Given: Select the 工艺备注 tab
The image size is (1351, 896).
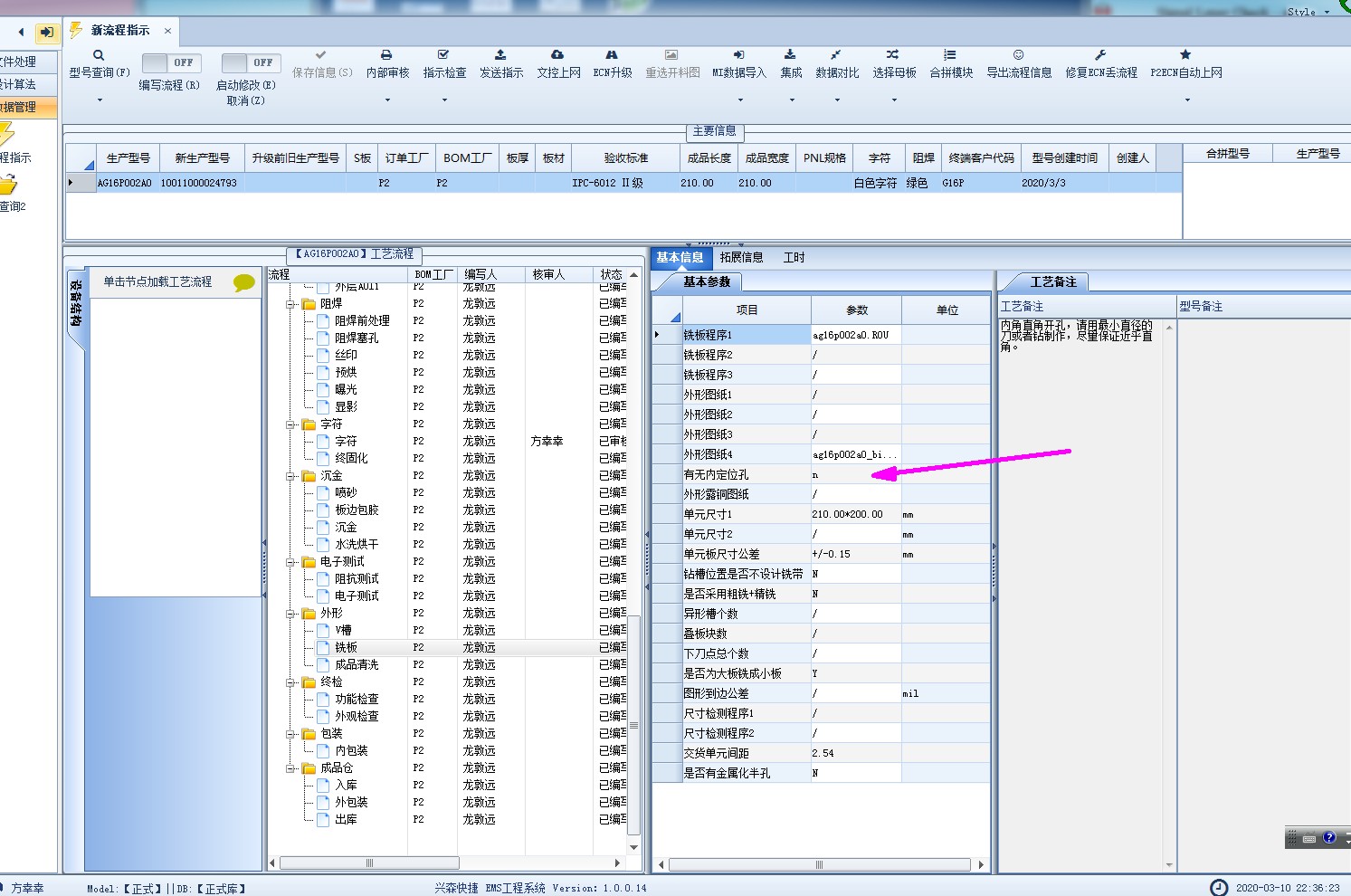Looking at the screenshot, I should 1053,282.
